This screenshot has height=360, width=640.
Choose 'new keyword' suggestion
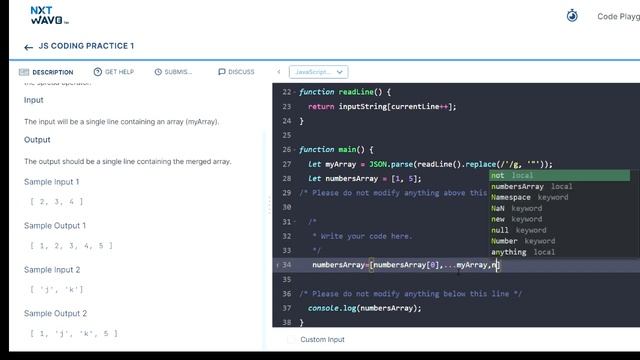coord(559,219)
